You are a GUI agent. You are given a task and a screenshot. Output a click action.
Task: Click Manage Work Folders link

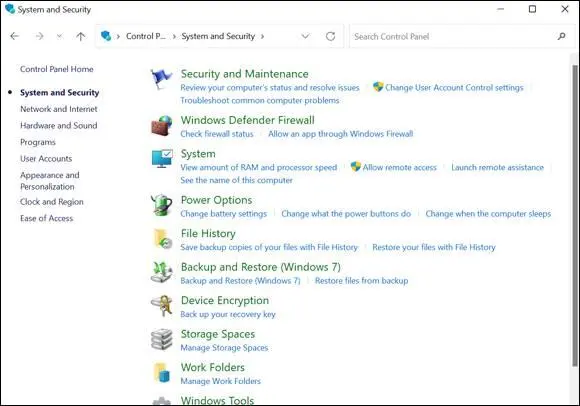tap(220, 381)
